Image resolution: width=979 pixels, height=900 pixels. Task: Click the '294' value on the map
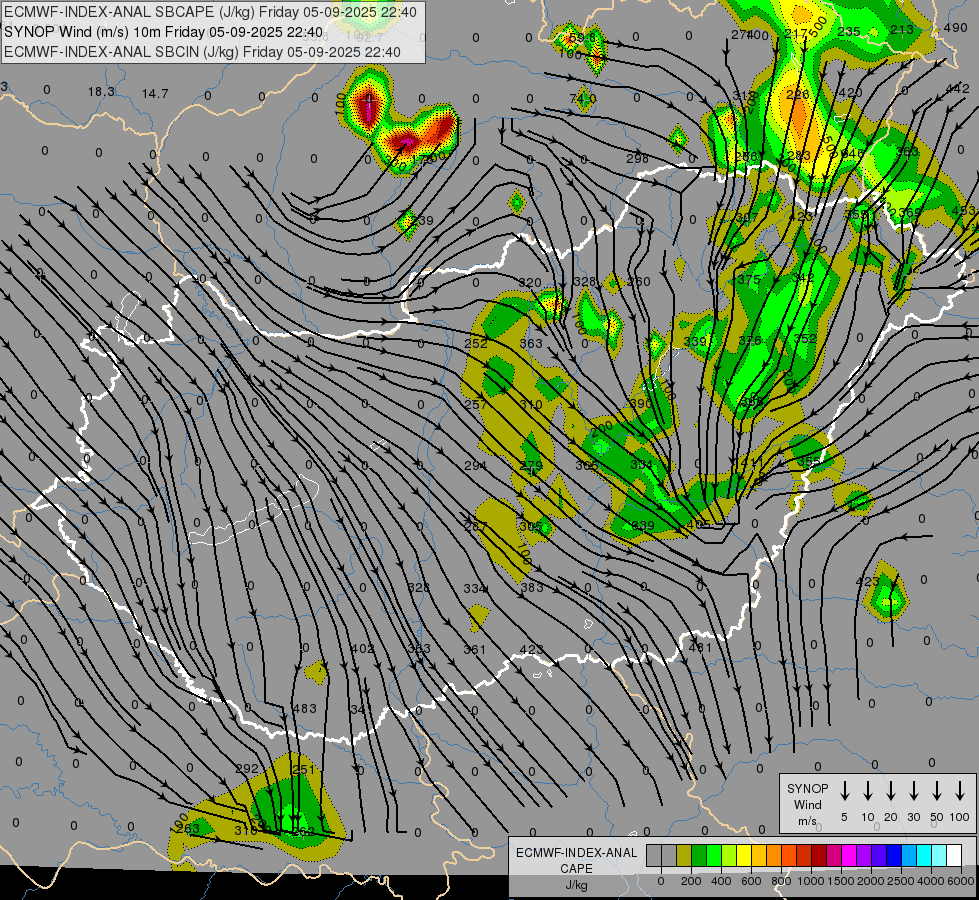[x=476, y=465]
